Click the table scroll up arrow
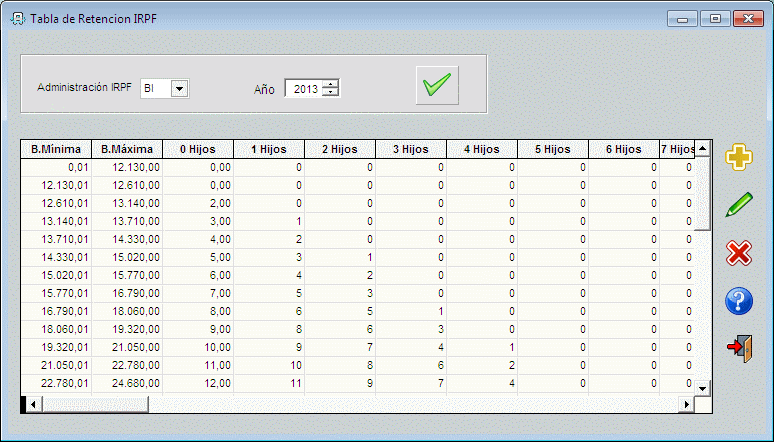The width and height of the screenshot is (774, 442). (703, 148)
